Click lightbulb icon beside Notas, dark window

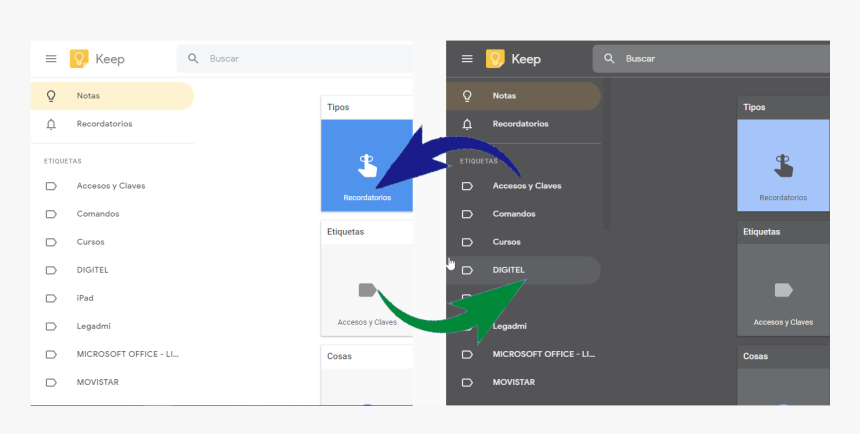coord(467,96)
